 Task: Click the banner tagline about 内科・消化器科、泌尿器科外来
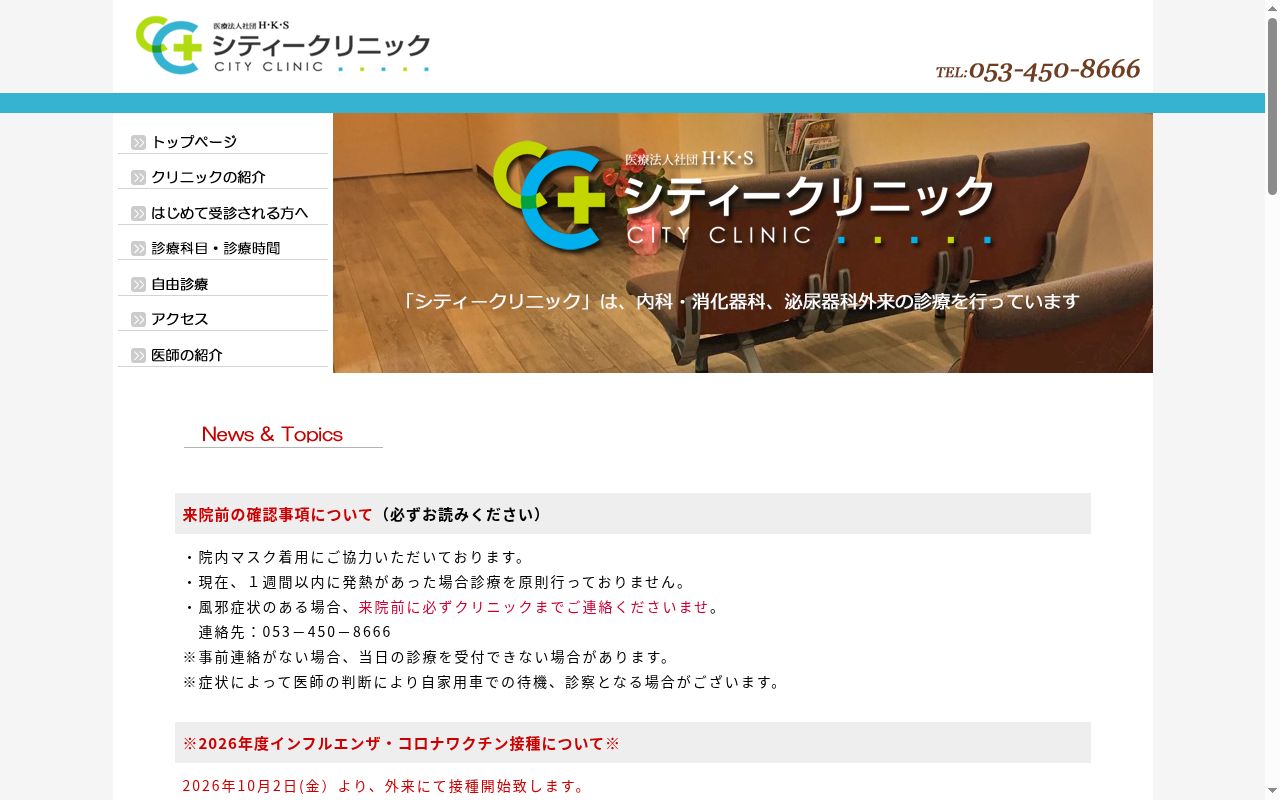[741, 301]
